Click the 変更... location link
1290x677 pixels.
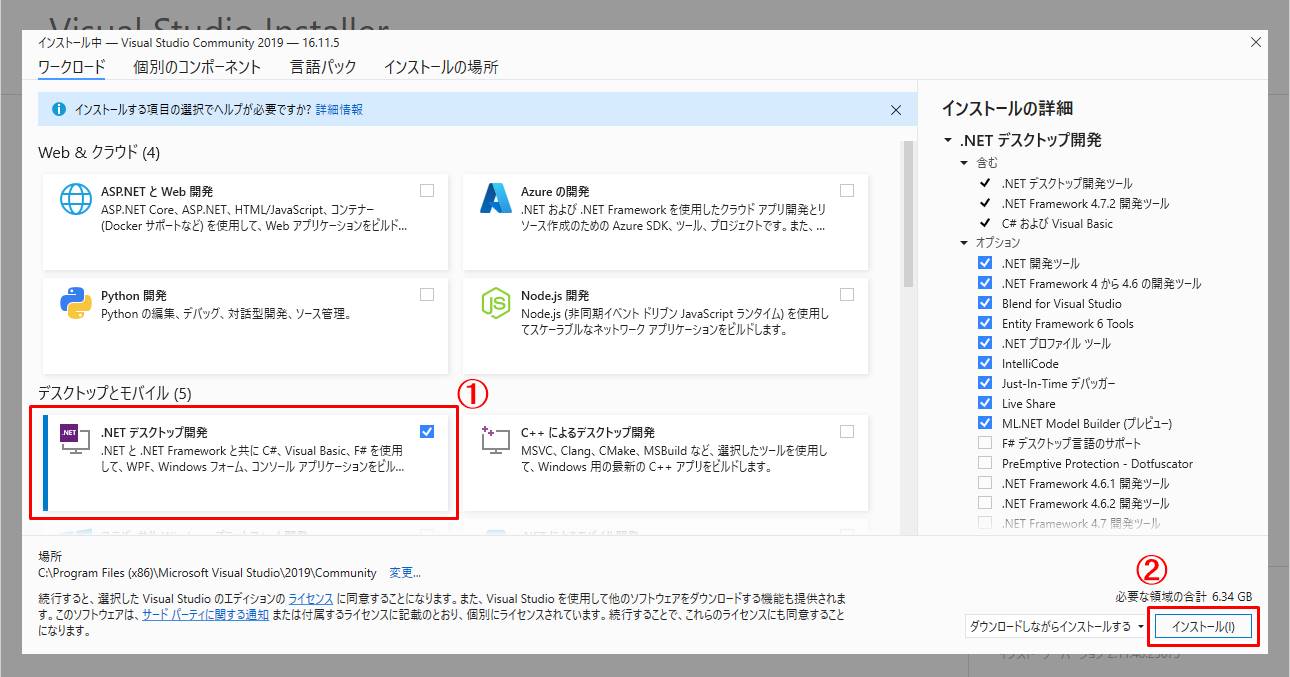coord(405,573)
